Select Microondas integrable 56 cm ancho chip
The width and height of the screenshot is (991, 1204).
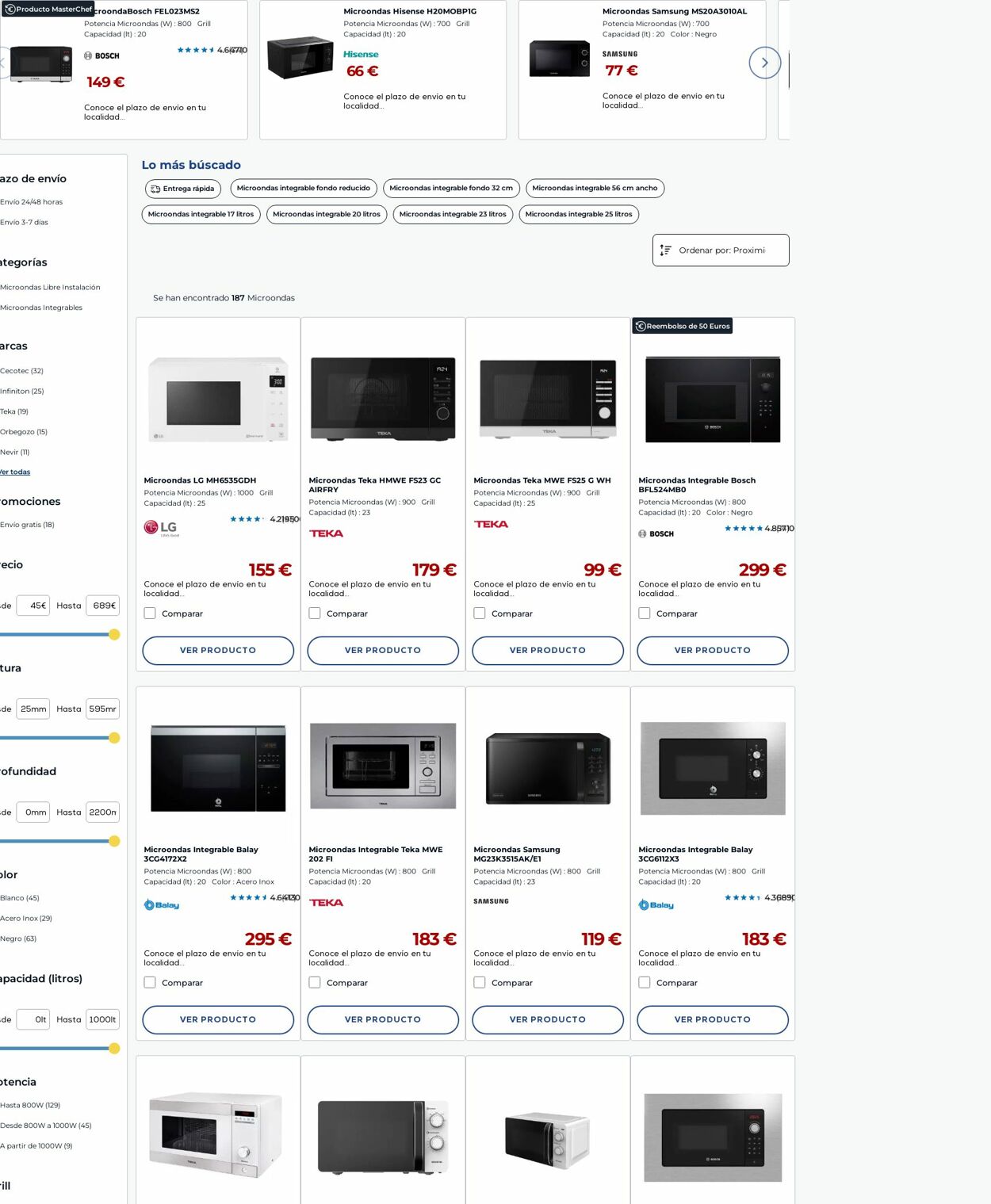point(595,189)
